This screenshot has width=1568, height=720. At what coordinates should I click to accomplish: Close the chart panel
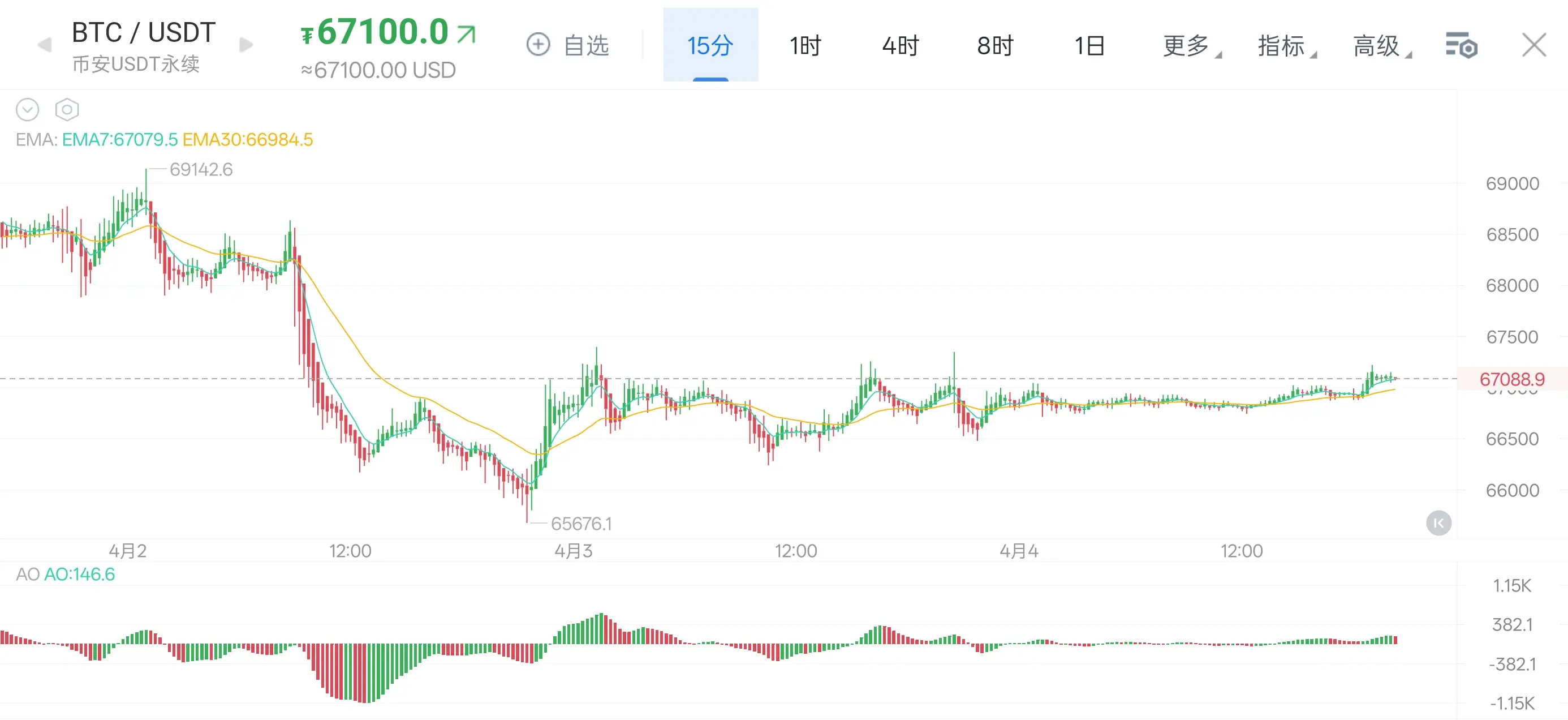tap(1533, 45)
